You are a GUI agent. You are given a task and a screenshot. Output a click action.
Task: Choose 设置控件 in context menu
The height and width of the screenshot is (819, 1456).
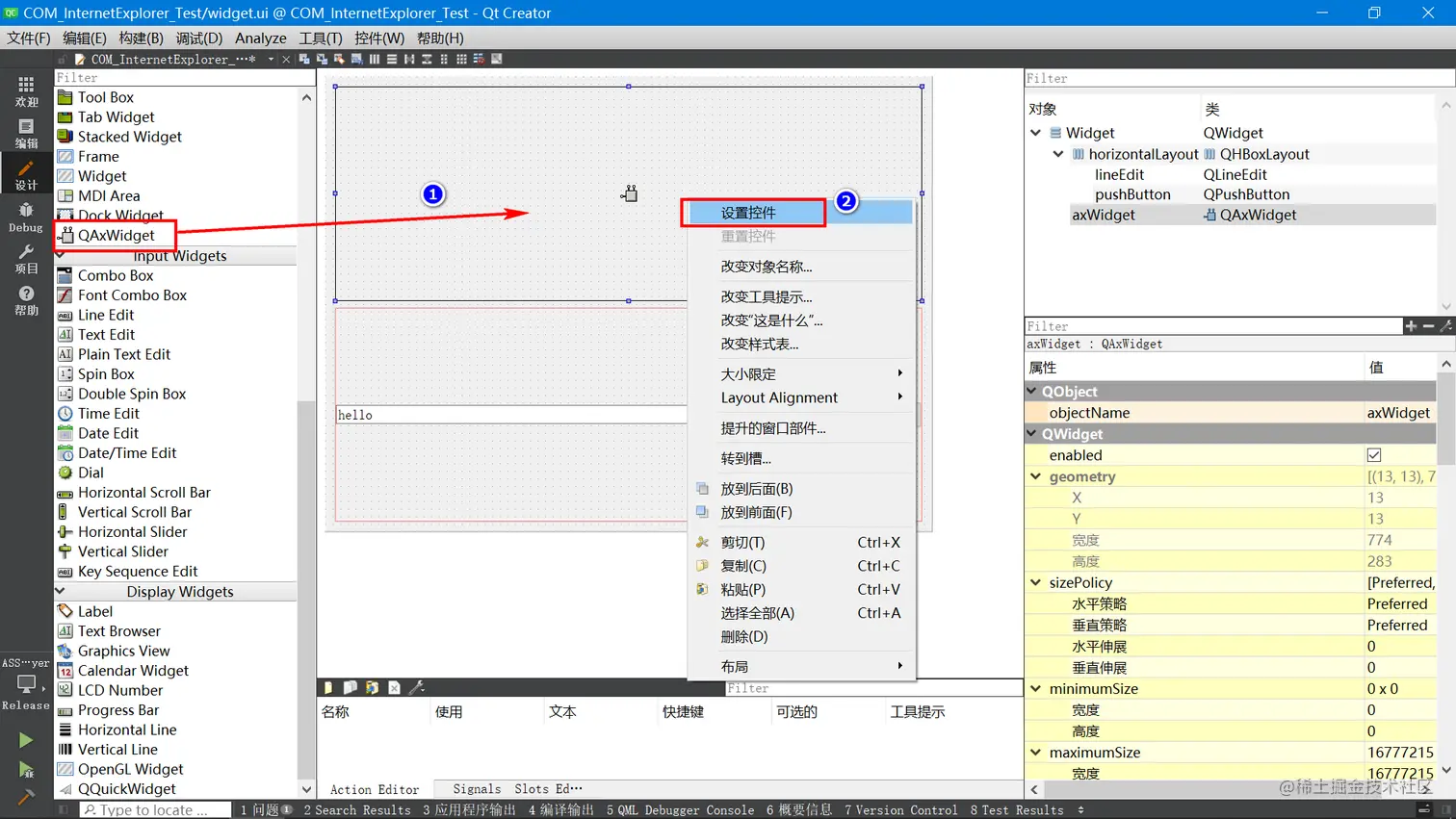(x=801, y=213)
